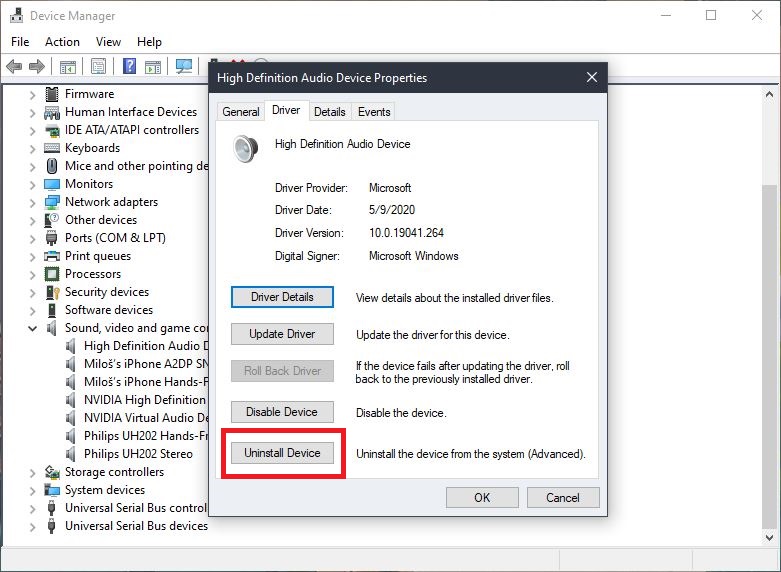Click the Uninstall Device button
This screenshot has width=781, height=572.
click(282, 453)
